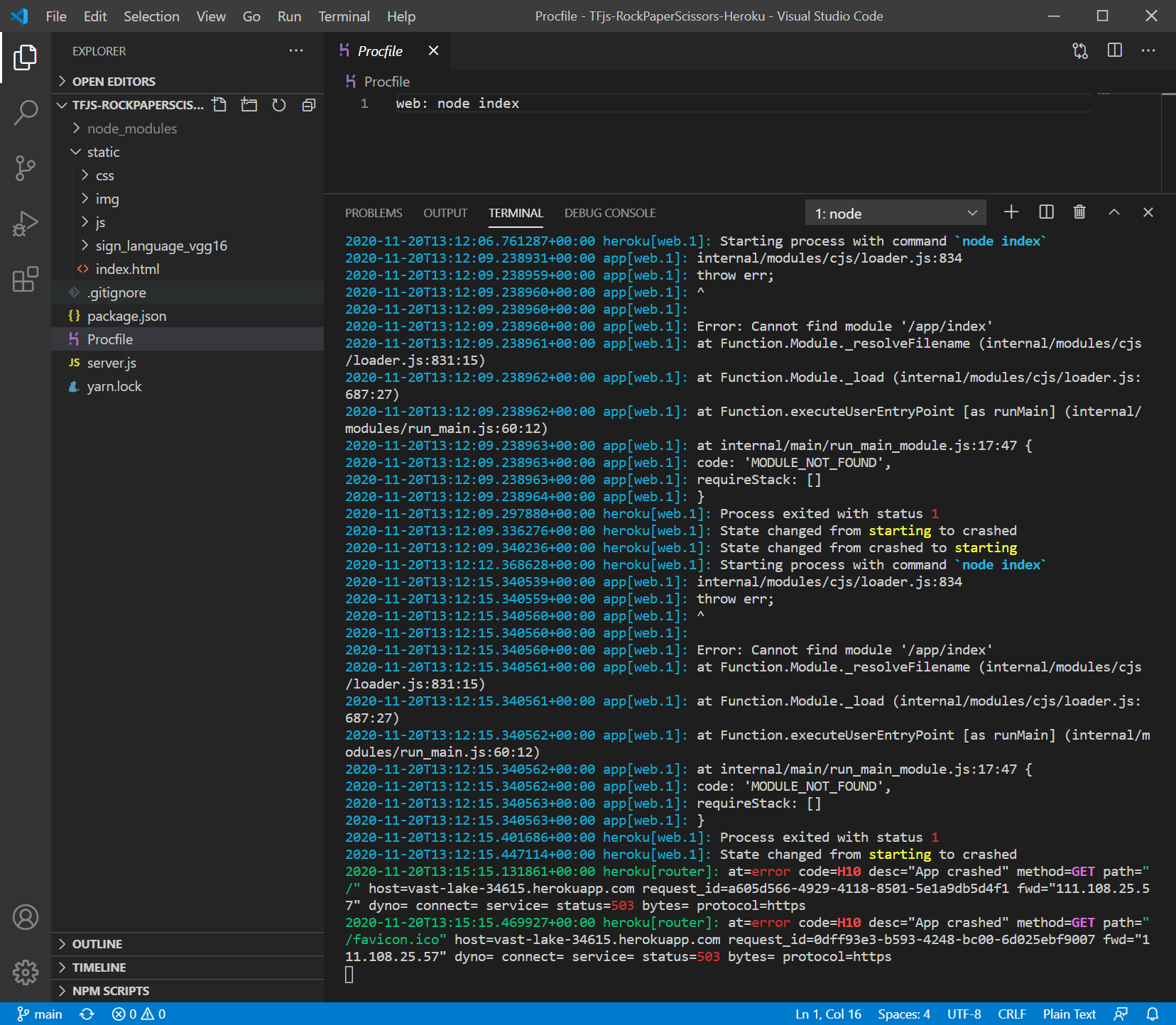Open index.html in the explorer

tap(187, 269)
